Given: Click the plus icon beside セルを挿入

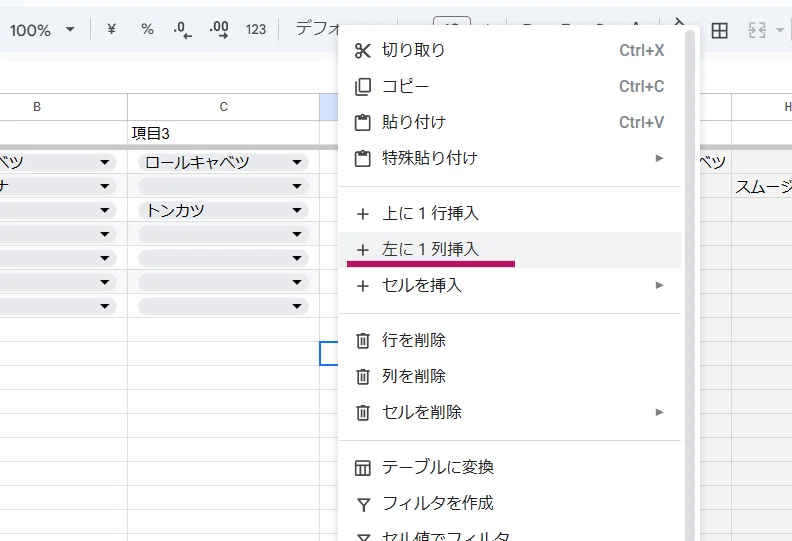Looking at the screenshot, I should coord(363,286).
